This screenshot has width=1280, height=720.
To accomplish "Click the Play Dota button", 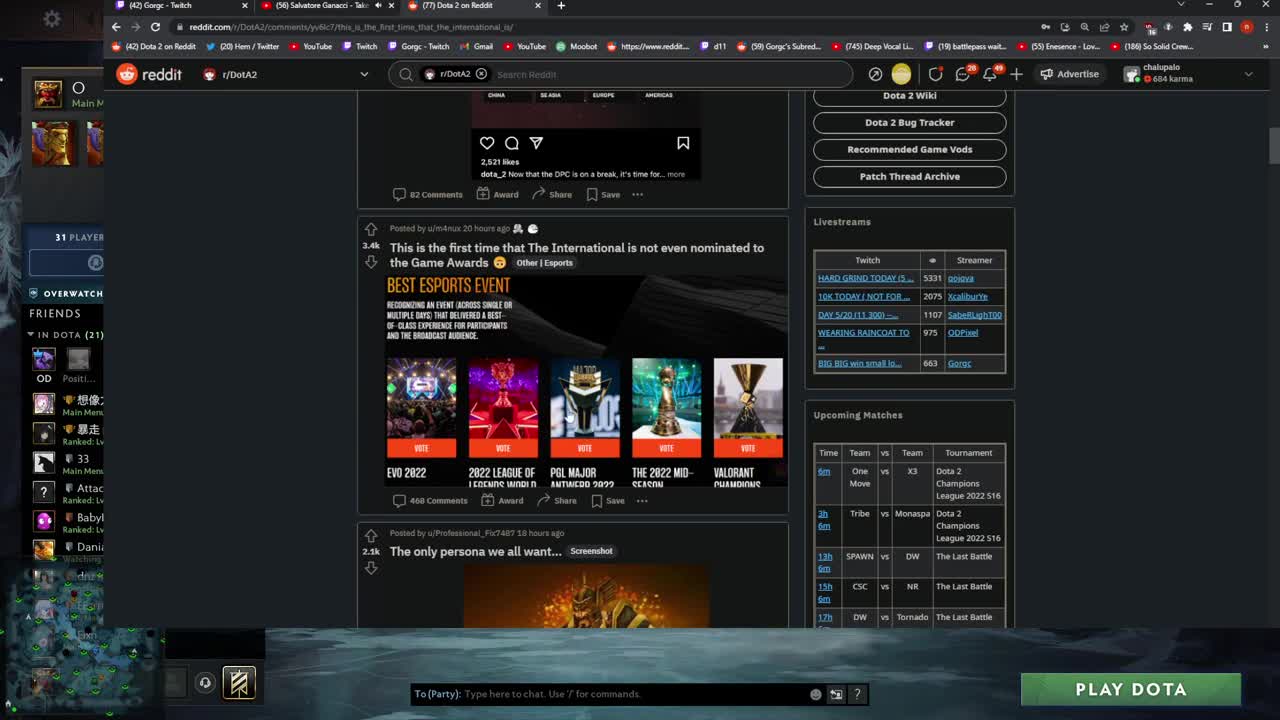I will [1131, 689].
